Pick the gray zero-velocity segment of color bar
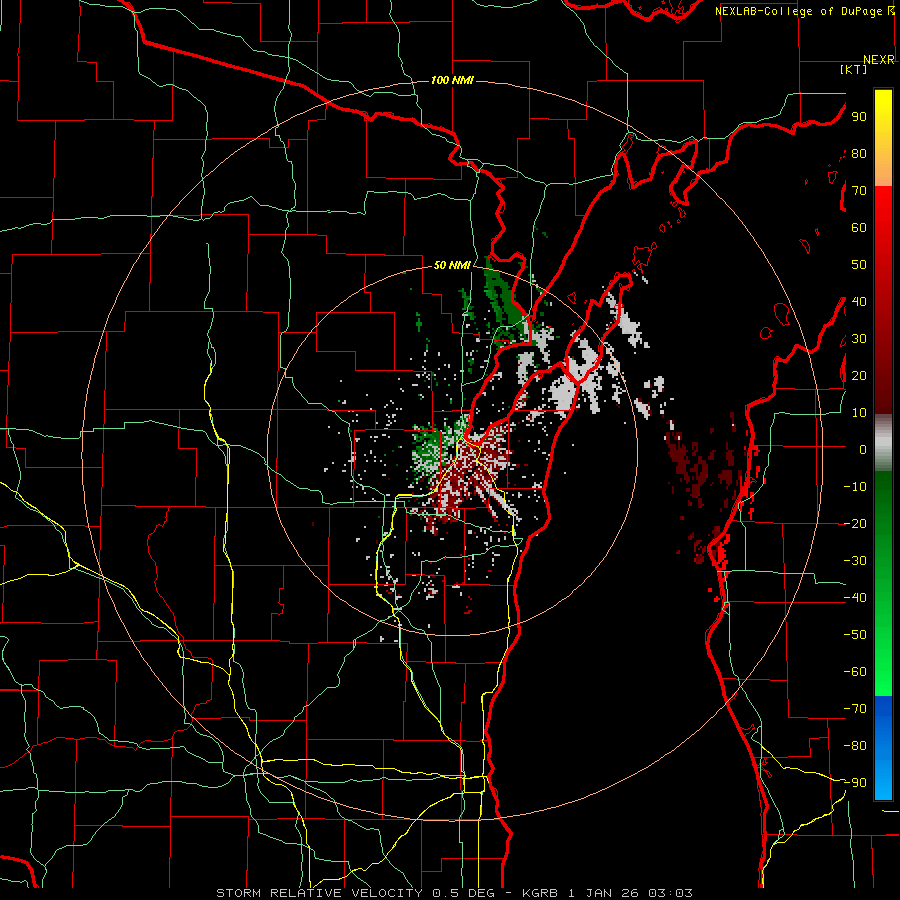The height and width of the screenshot is (900, 900). (x=883, y=443)
